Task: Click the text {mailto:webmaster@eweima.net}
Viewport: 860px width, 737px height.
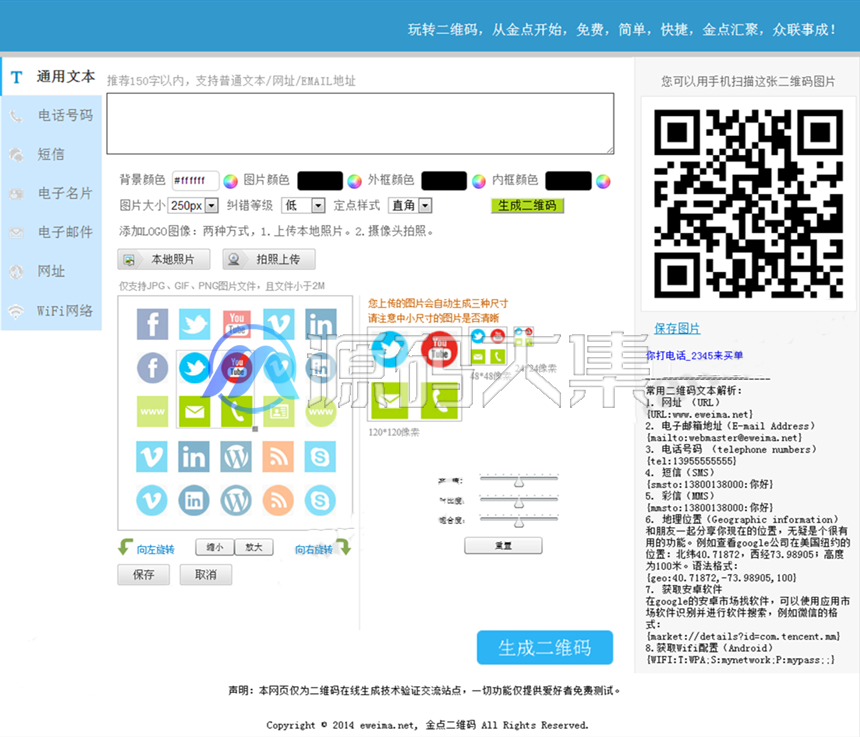Action: (x=724, y=438)
